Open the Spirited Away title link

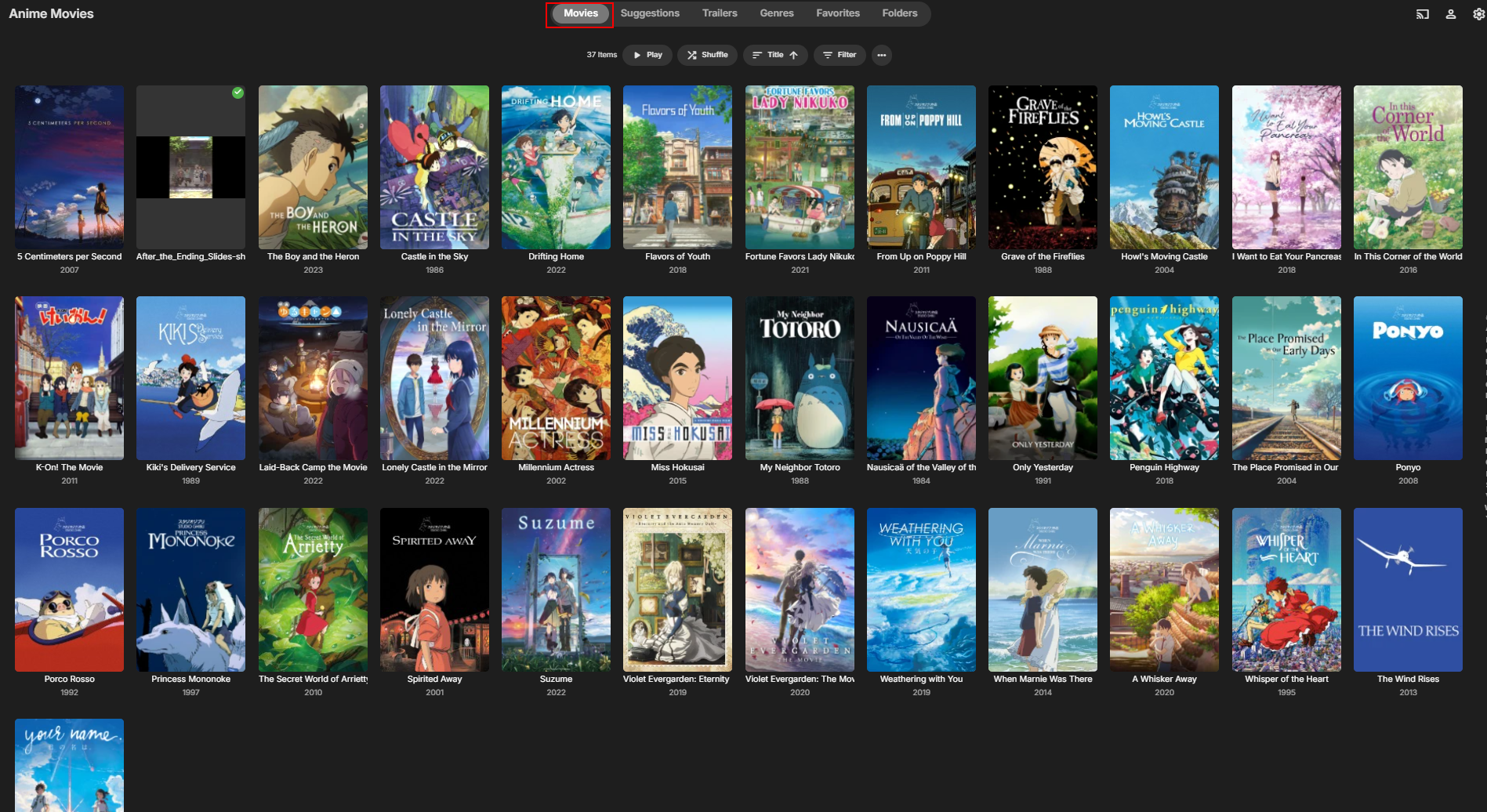pyautogui.click(x=434, y=679)
